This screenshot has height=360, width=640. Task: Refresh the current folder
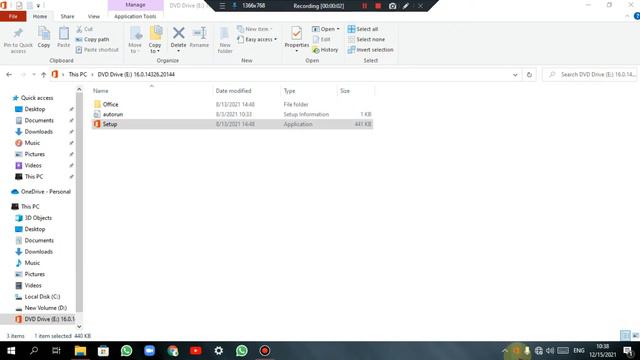click(529, 75)
